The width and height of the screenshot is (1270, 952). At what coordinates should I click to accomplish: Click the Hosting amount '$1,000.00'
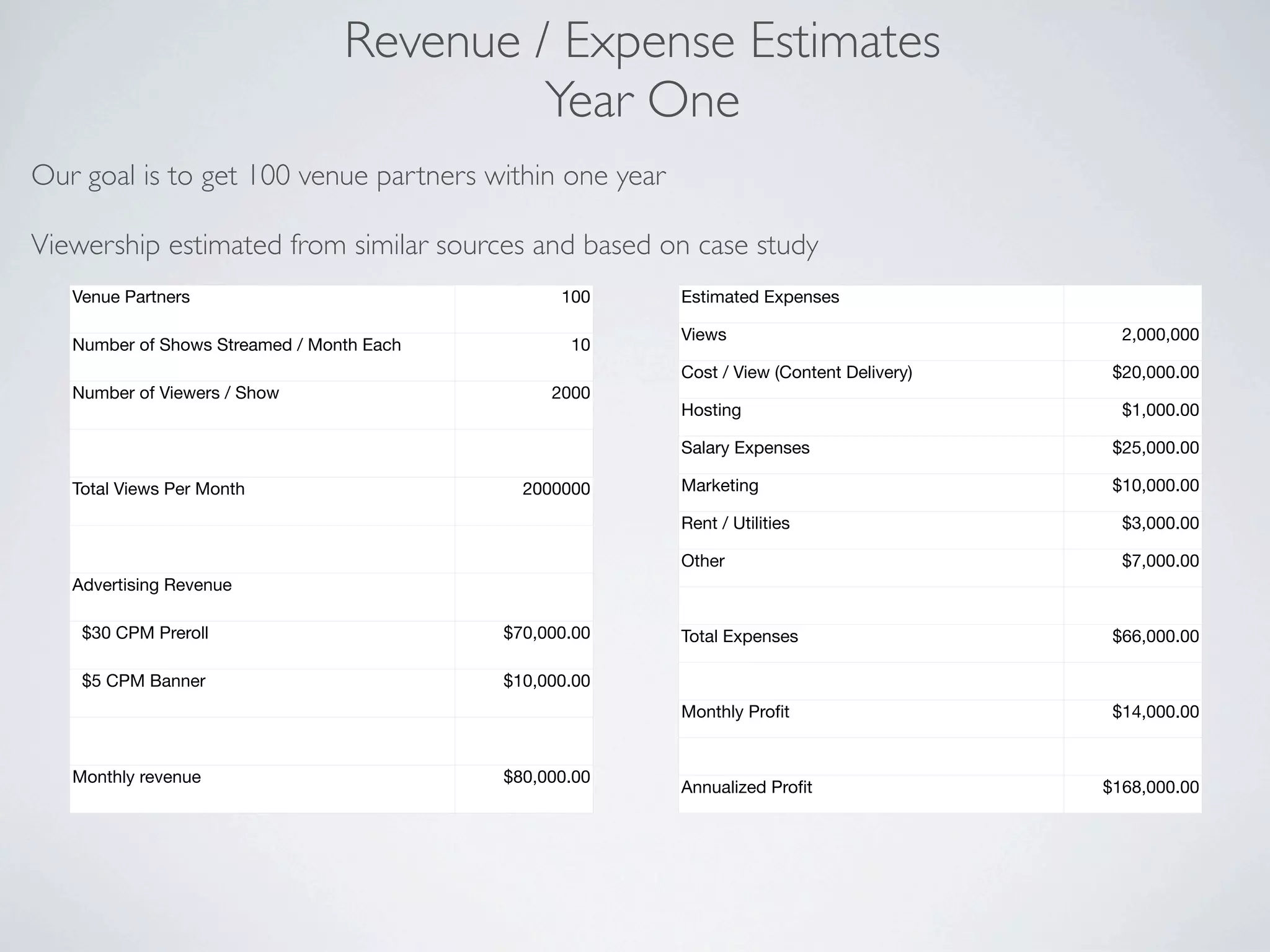click(1160, 410)
